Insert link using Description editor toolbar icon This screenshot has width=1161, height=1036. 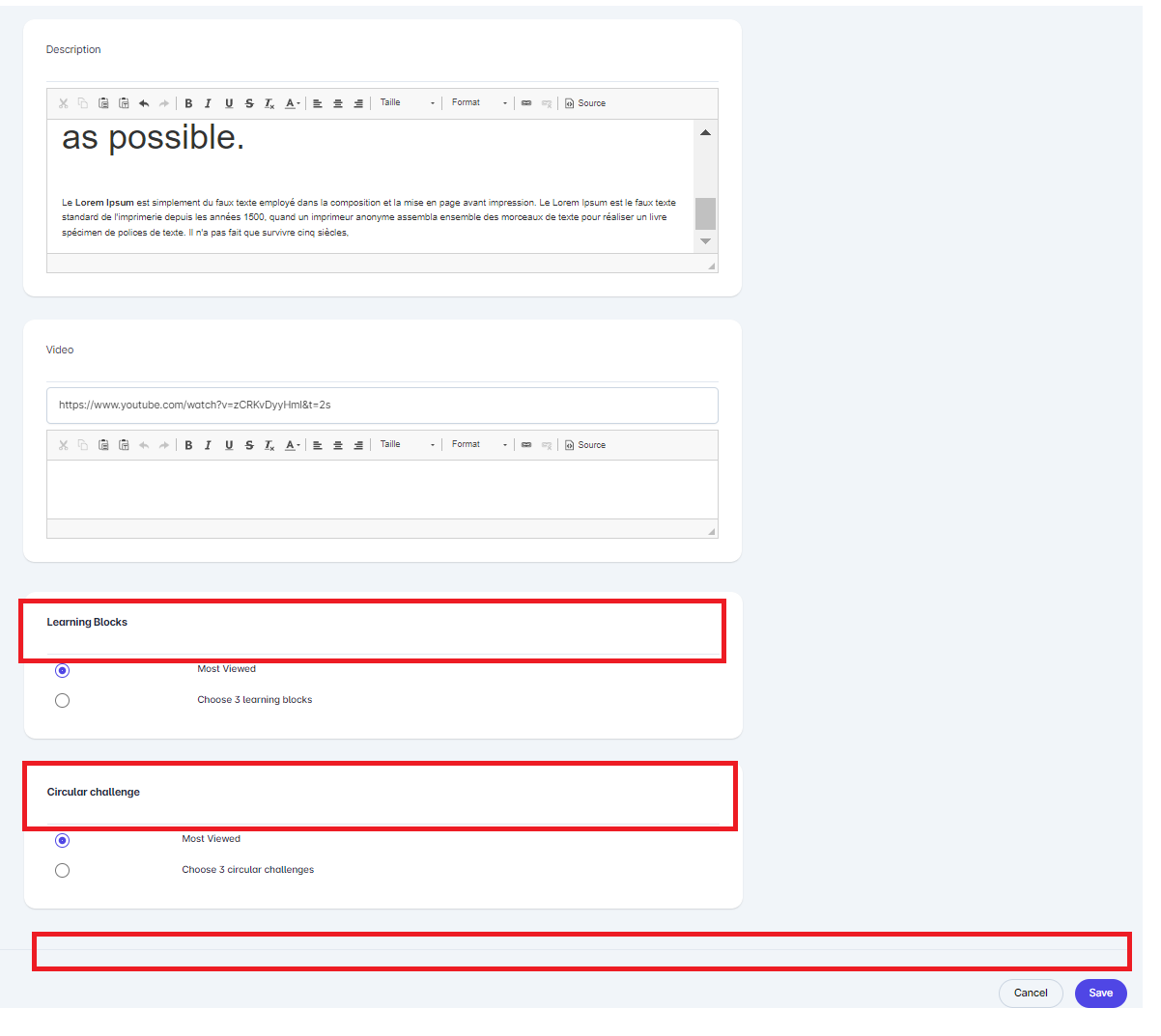coord(526,103)
